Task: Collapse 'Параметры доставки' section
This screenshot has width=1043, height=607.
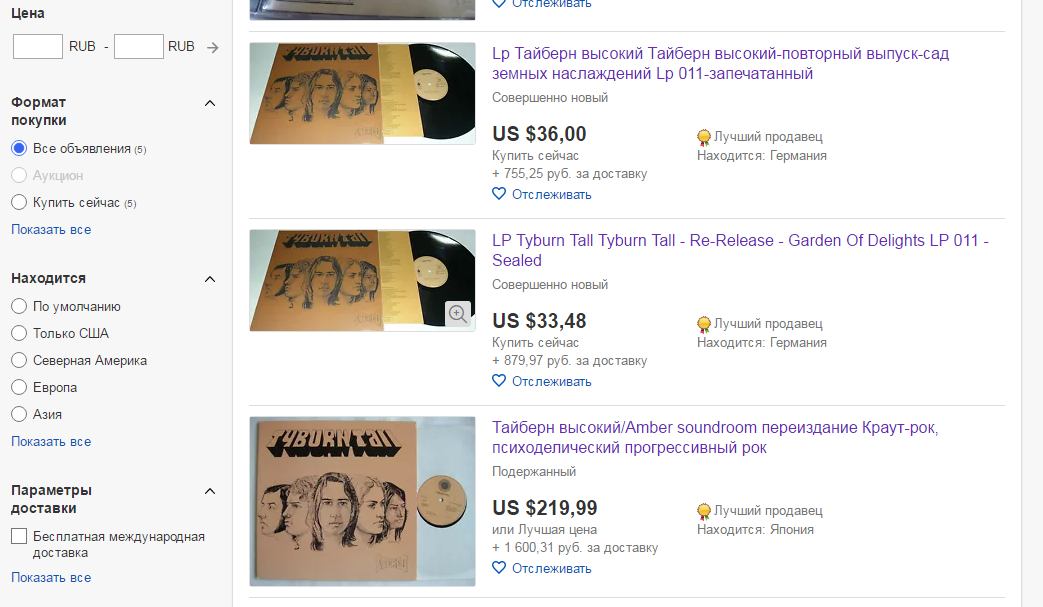Action: click(x=210, y=491)
